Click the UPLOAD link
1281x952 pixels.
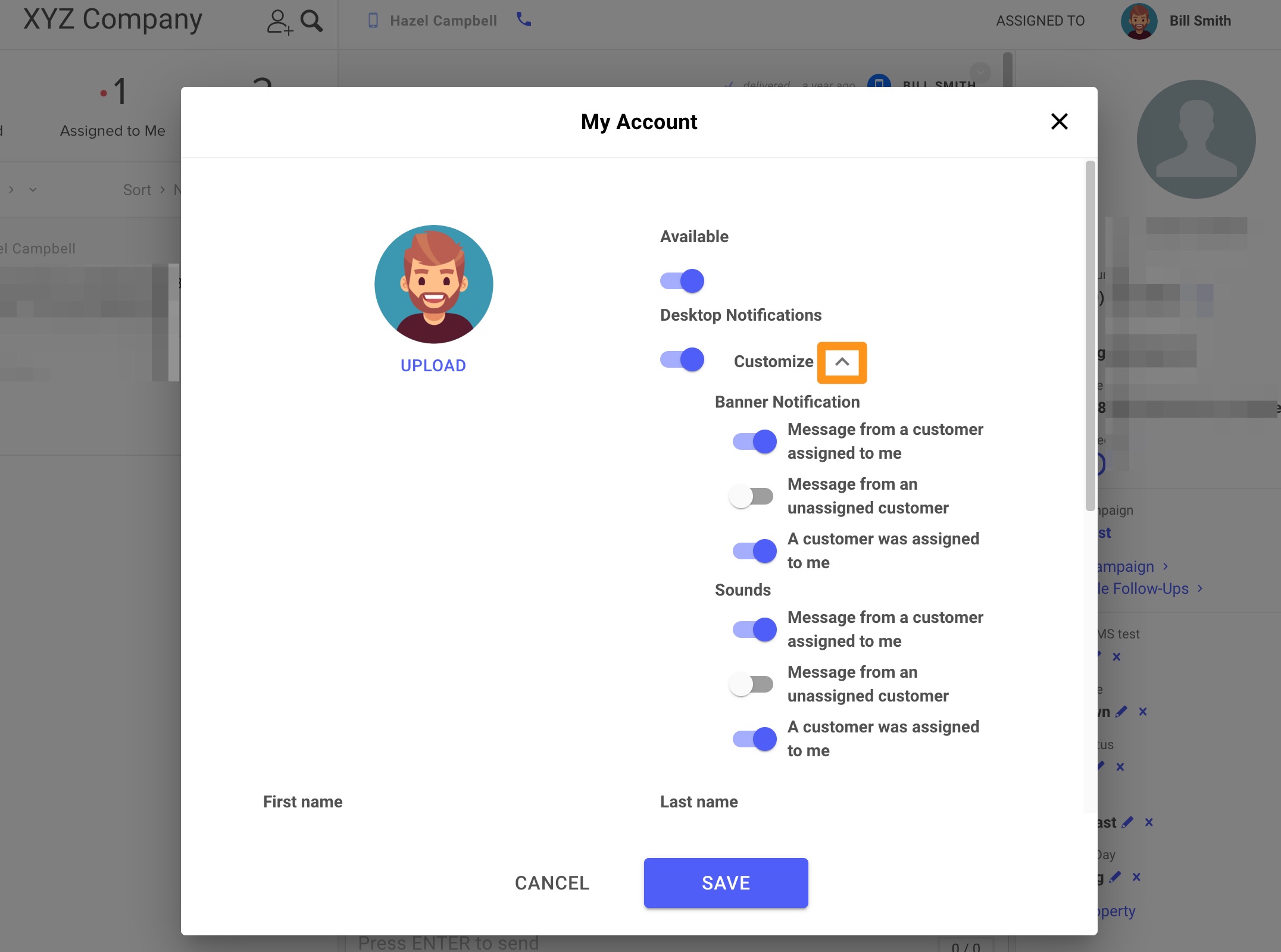(433, 365)
